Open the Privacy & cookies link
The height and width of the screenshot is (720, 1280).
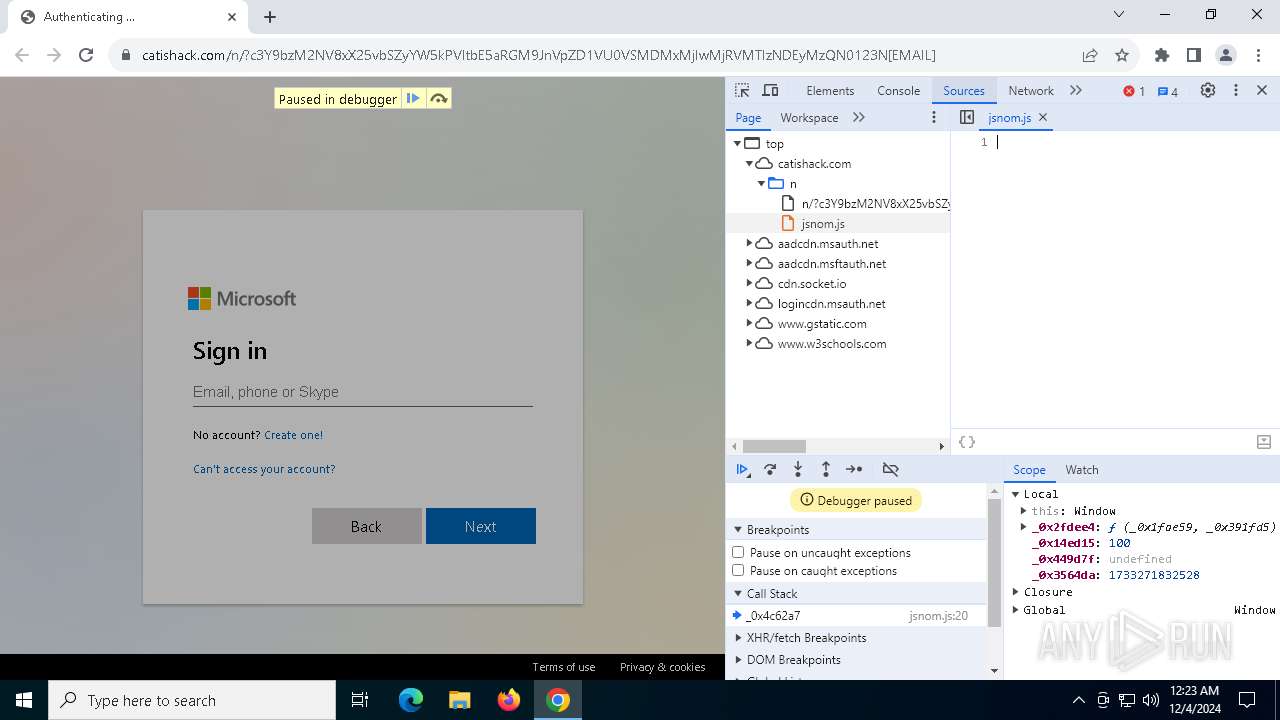click(662, 667)
